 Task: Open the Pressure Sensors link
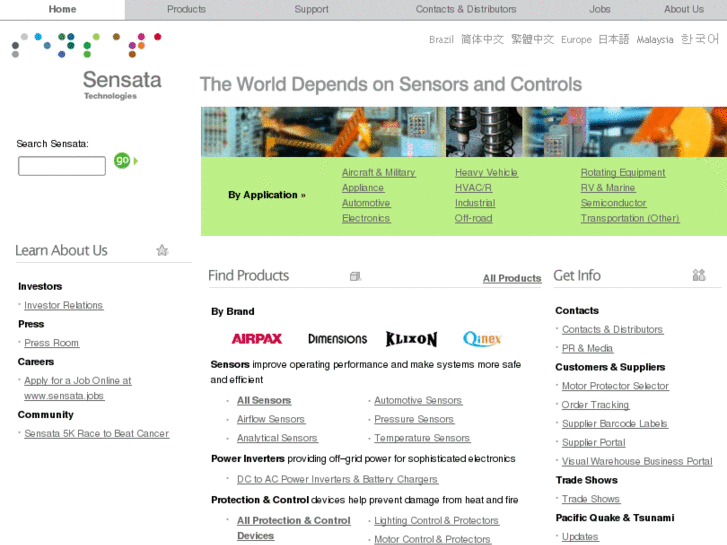click(x=414, y=419)
